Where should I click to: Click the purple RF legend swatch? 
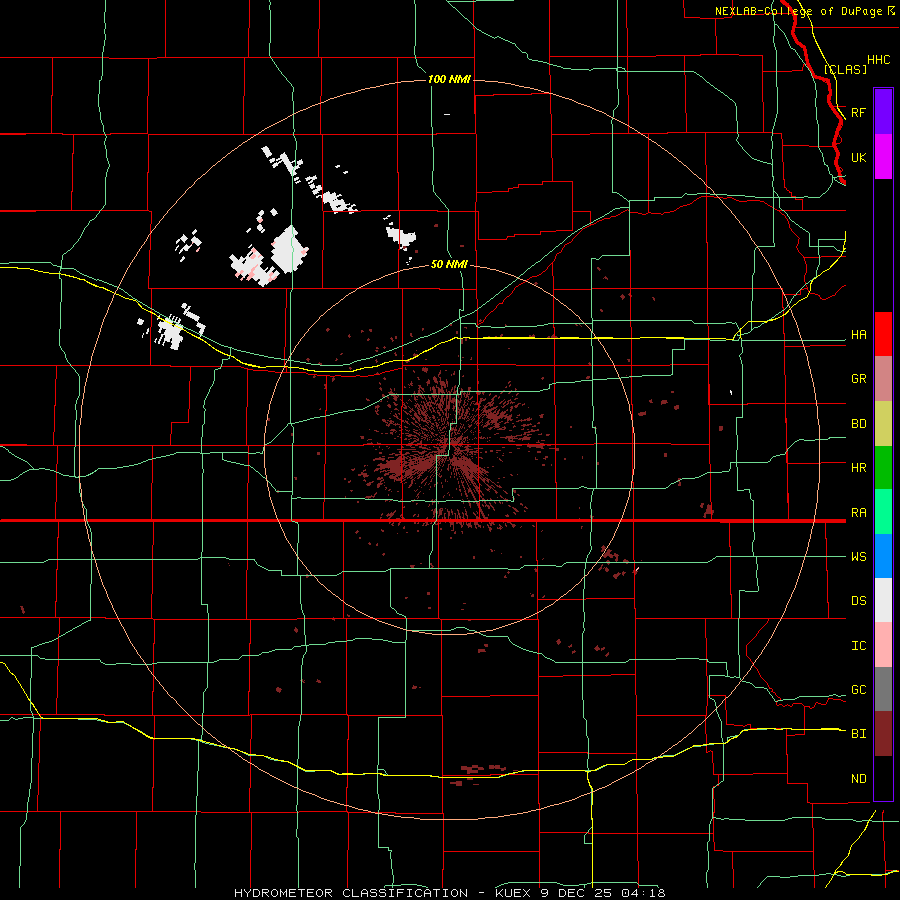[x=883, y=112]
